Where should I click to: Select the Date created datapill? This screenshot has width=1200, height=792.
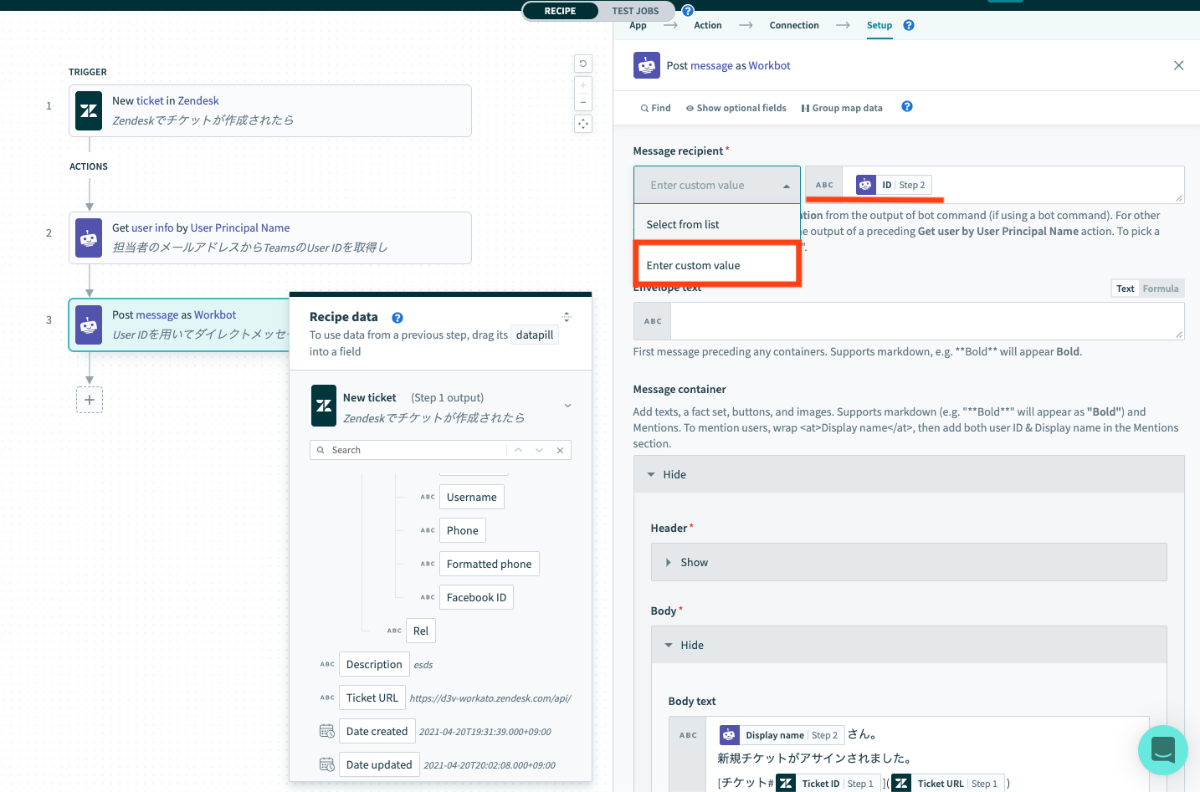[377, 731]
